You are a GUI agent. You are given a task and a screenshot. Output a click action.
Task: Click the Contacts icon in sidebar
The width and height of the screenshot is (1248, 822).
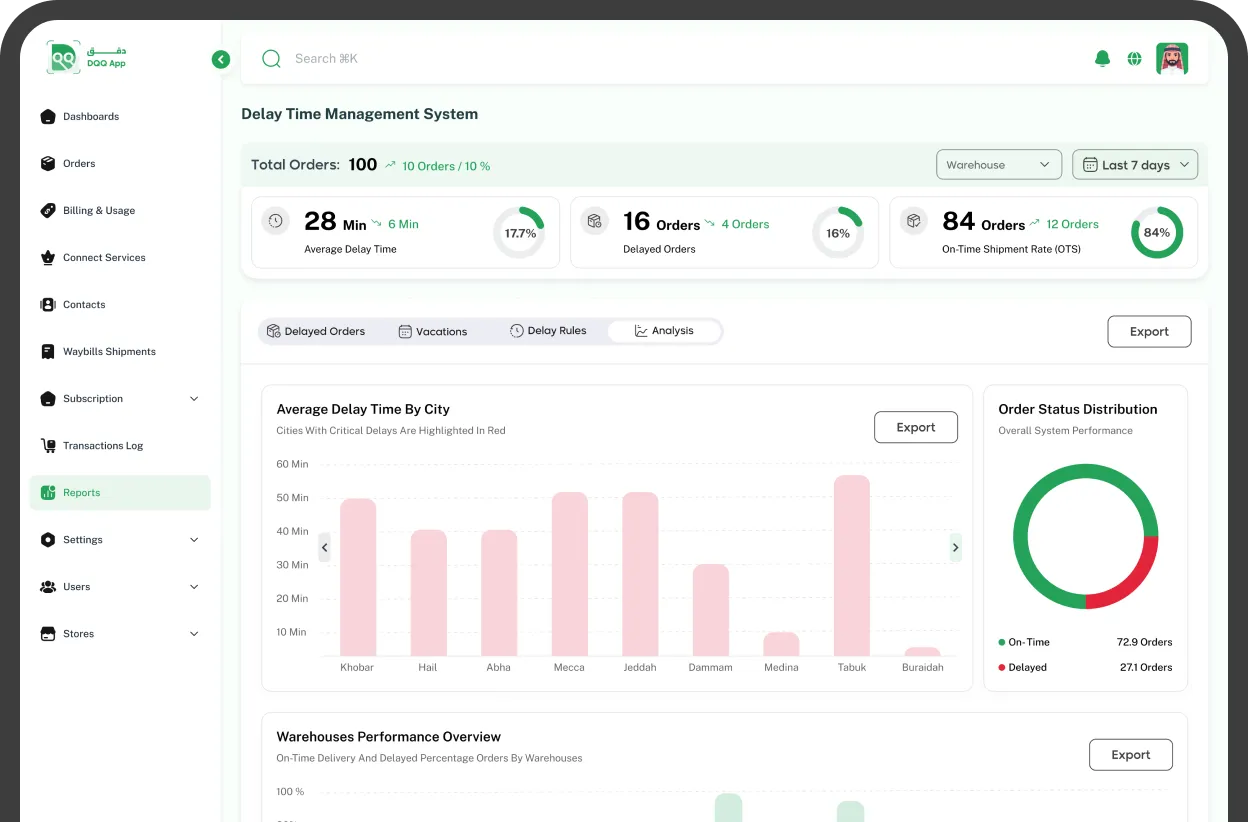[x=48, y=305]
